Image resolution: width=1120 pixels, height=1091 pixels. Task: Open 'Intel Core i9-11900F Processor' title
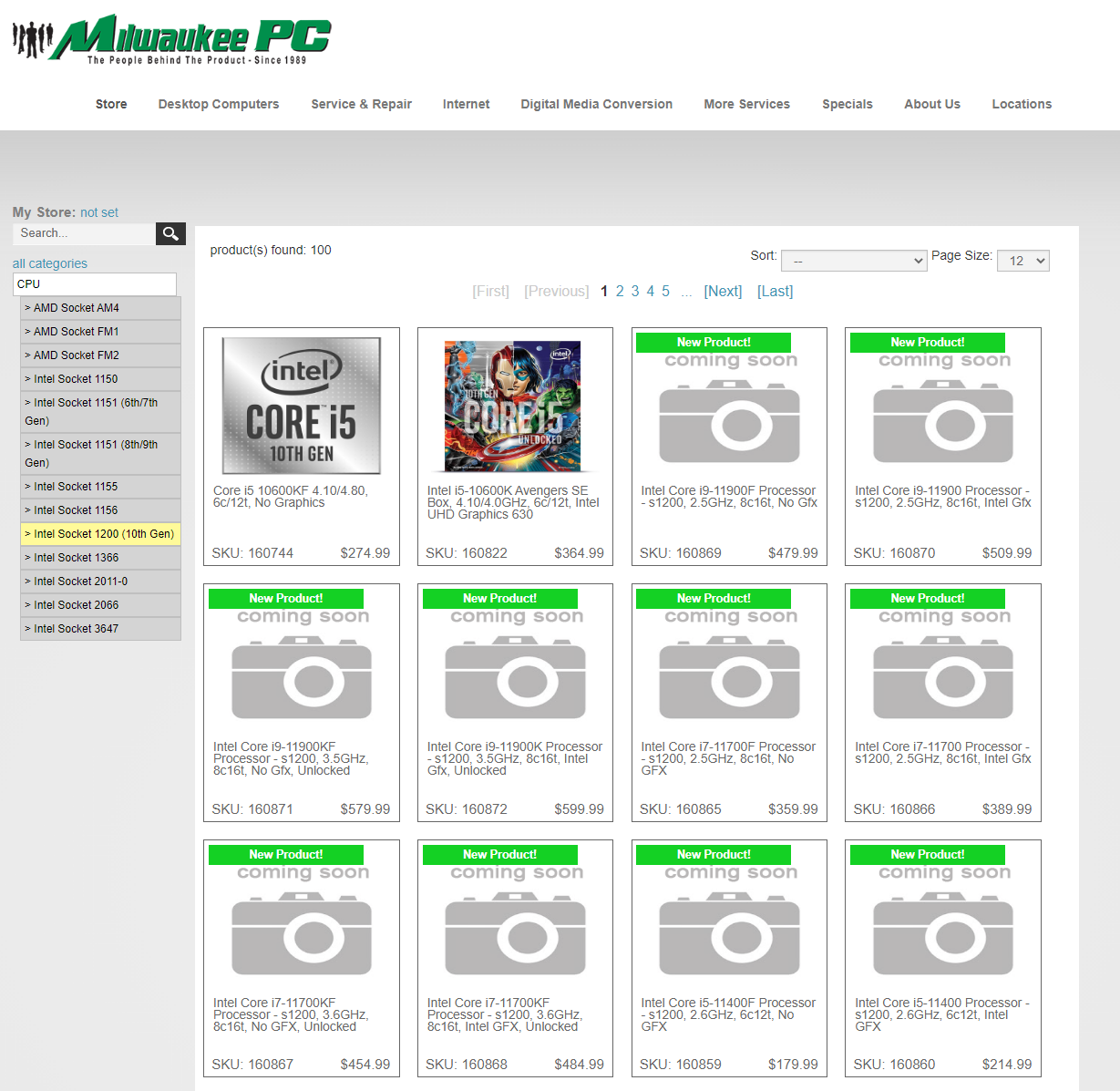tap(729, 497)
